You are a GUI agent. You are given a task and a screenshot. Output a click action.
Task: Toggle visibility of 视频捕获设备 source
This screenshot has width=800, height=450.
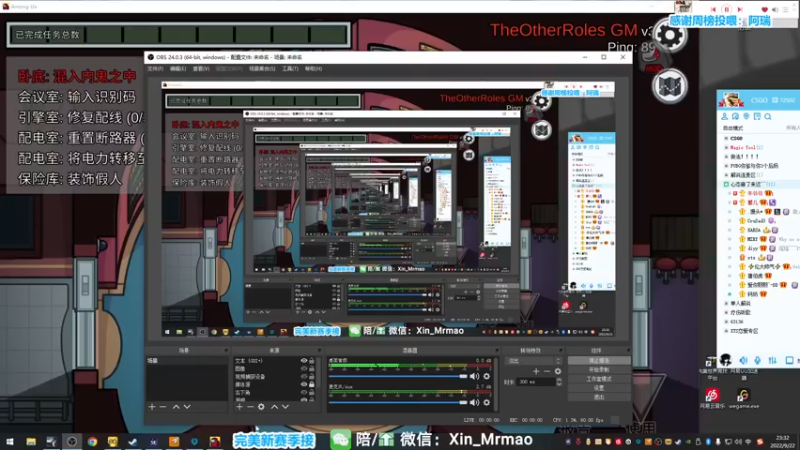pyautogui.click(x=304, y=377)
